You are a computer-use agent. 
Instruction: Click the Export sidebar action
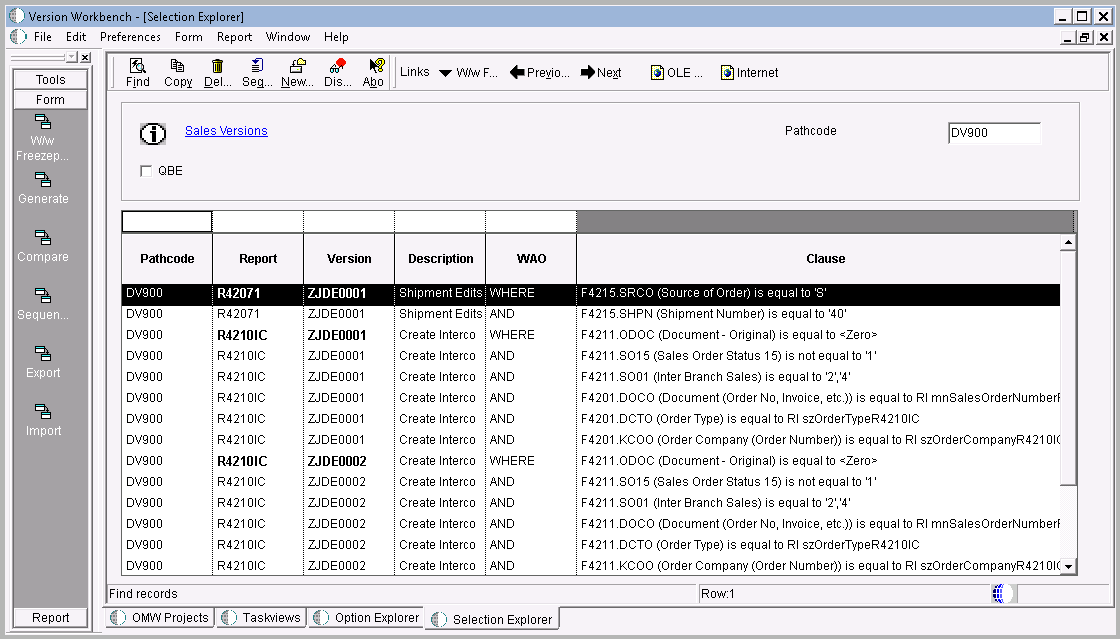[43, 365]
